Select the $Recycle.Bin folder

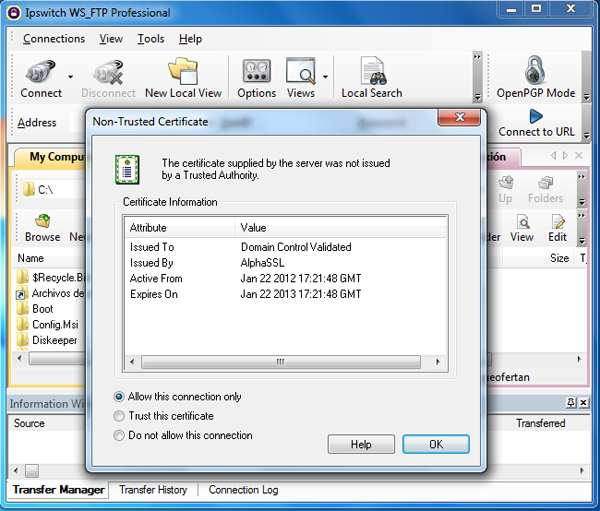click(52, 277)
